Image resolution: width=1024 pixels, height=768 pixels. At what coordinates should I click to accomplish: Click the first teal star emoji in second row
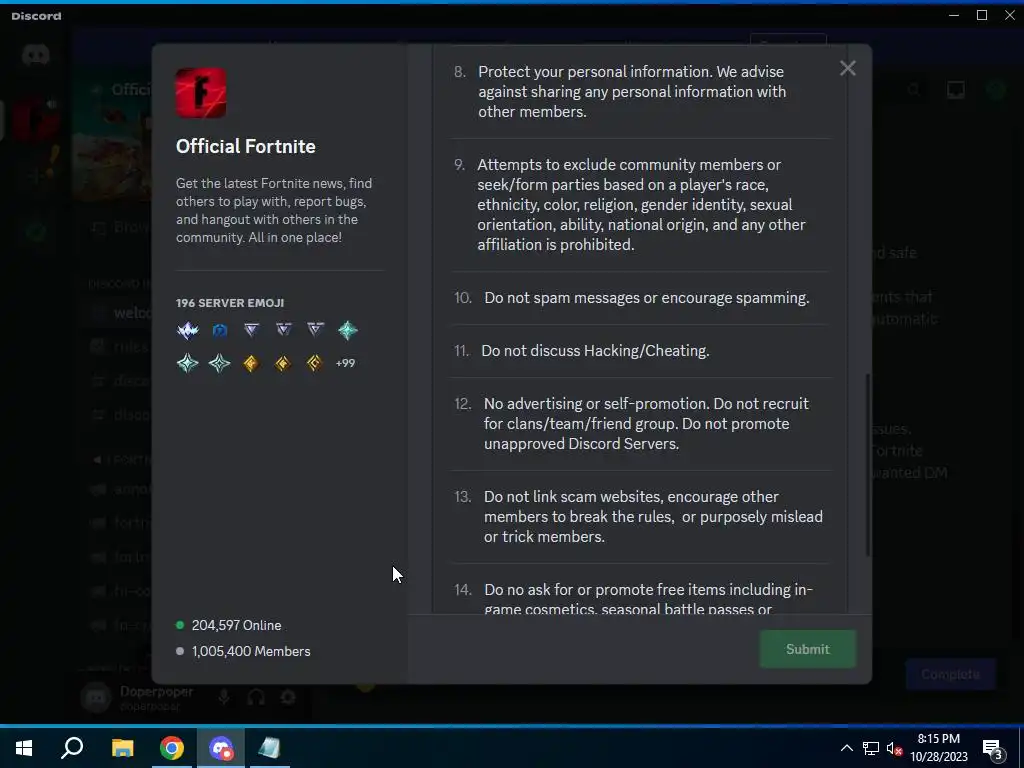coord(187,363)
